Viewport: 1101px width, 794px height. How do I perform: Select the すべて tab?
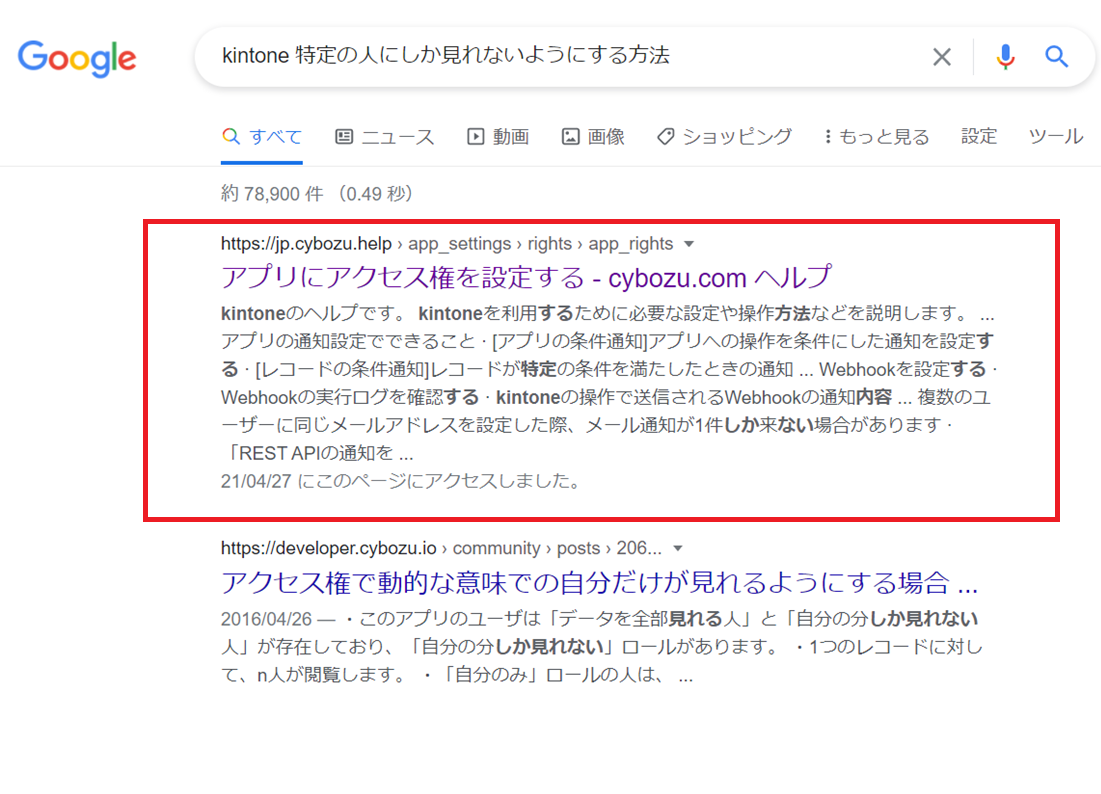tap(262, 137)
